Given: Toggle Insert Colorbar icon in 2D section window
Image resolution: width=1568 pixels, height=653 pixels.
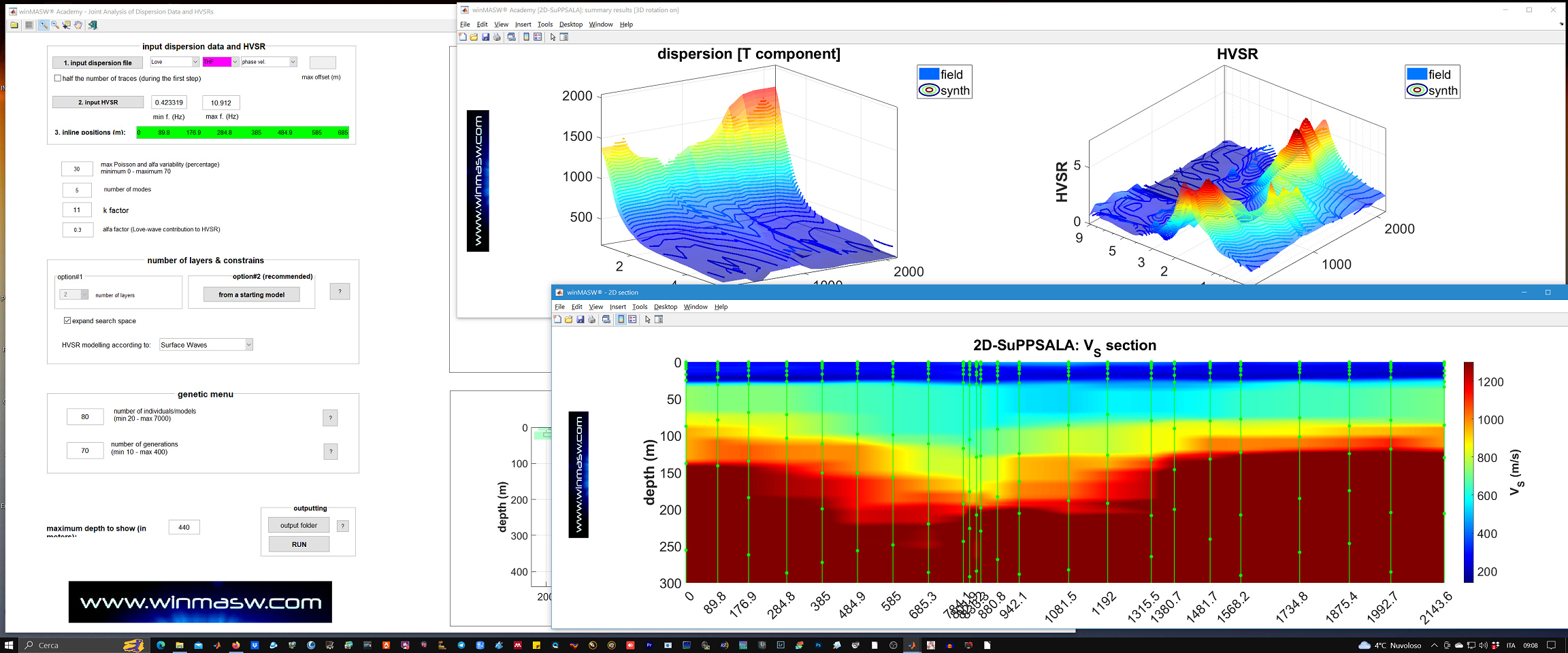Looking at the screenshot, I should pos(621,319).
